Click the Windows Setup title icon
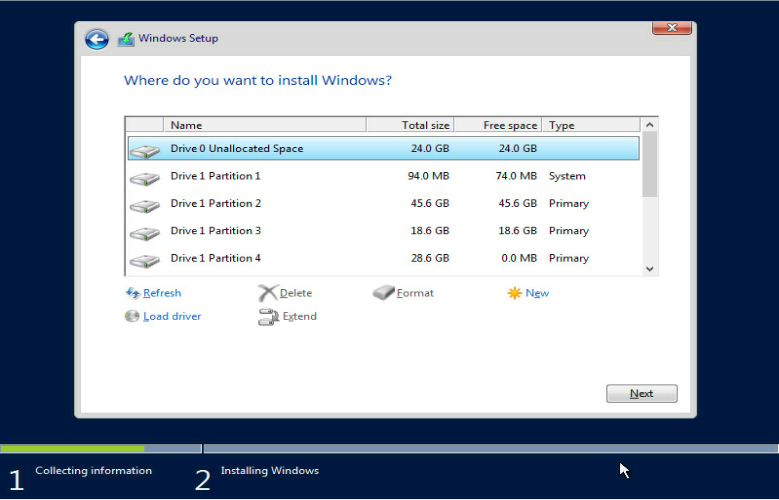The height and width of the screenshot is (500, 779). click(x=126, y=39)
